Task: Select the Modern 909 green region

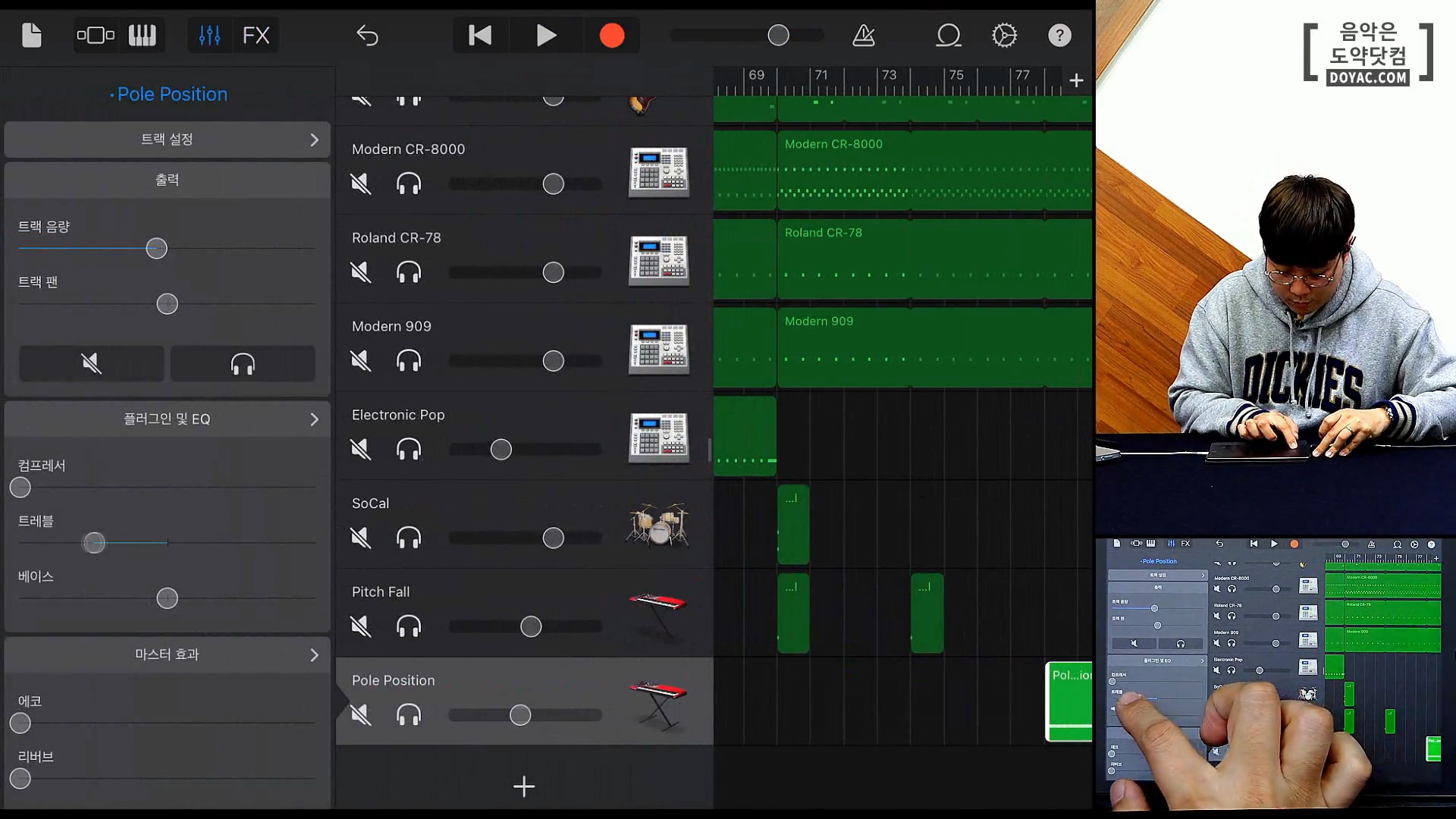Action: 934,348
